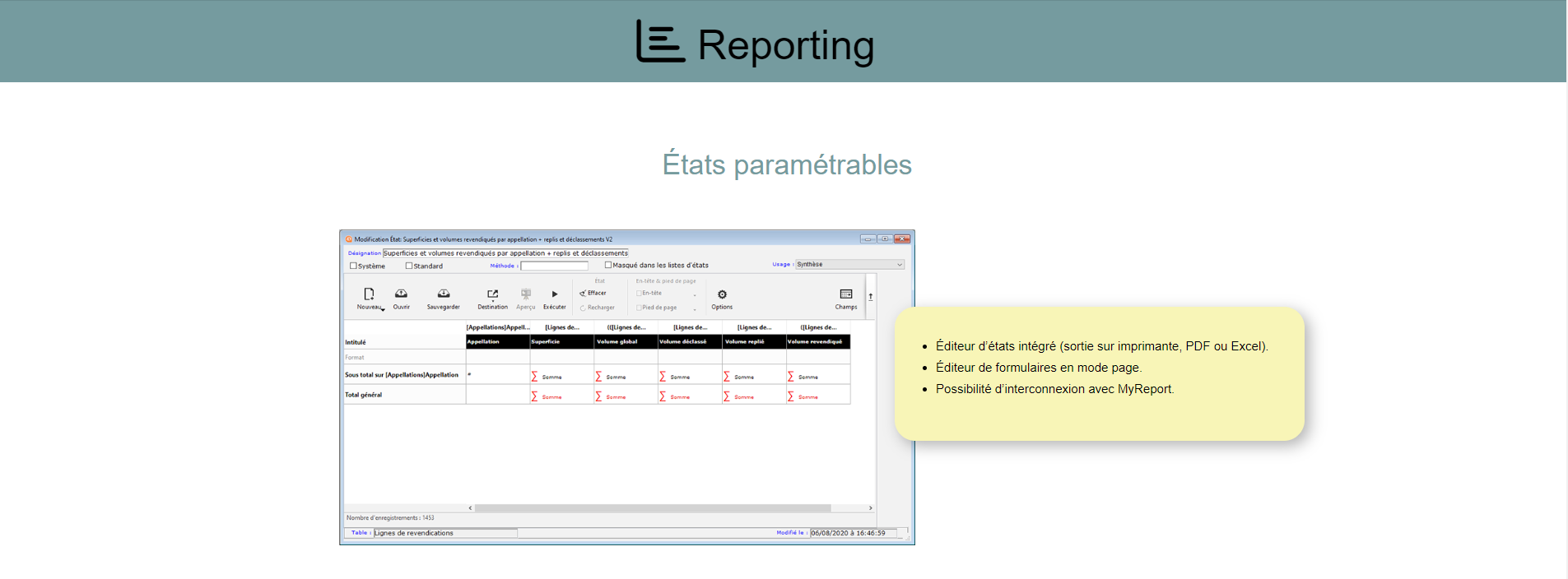The image size is (1568, 579).
Task: Click the collapse toolbar up-arrow icon
Action: (x=871, y=297)
